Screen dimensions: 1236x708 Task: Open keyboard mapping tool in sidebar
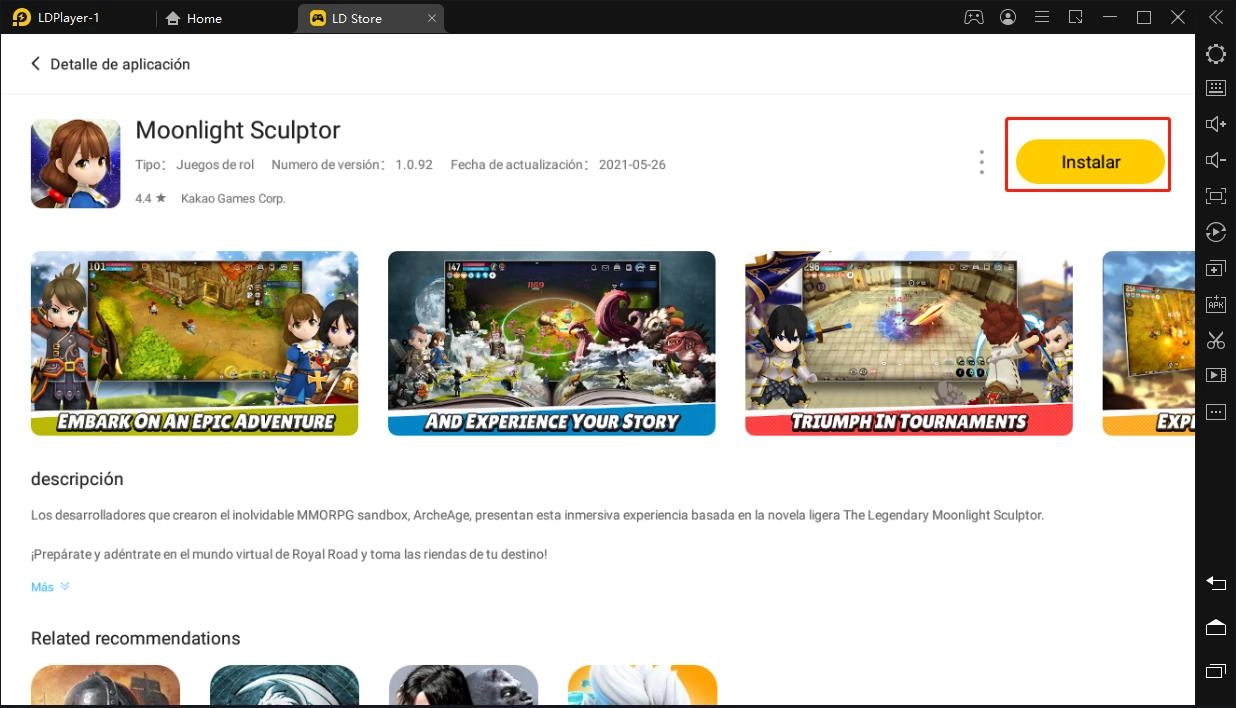coord(1216,88)
